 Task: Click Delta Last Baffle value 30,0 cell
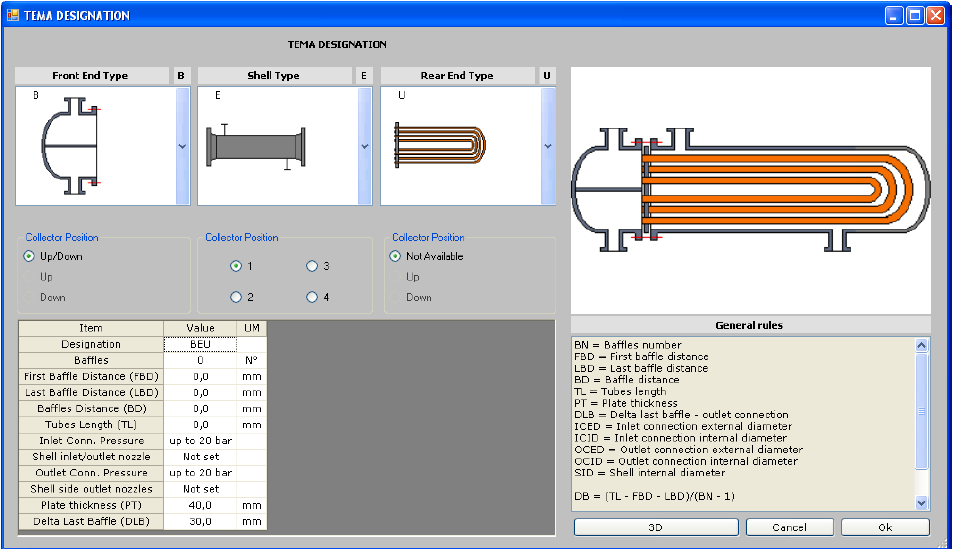pos(200,521)
